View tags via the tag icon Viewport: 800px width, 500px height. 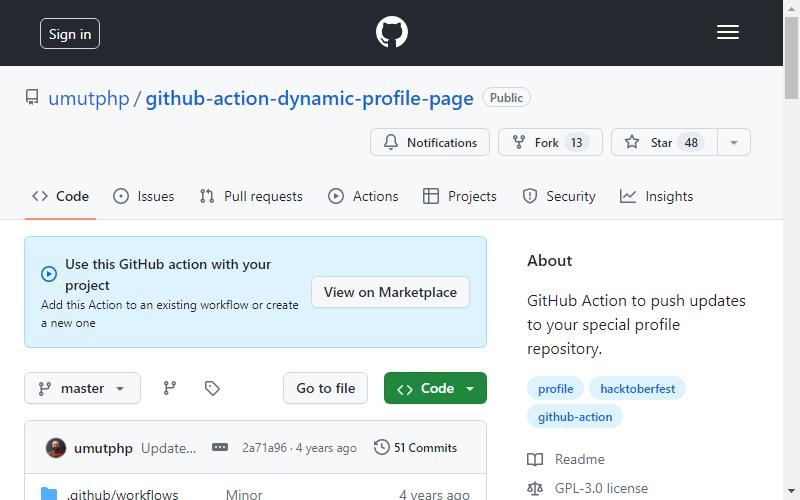coord(212,388)
